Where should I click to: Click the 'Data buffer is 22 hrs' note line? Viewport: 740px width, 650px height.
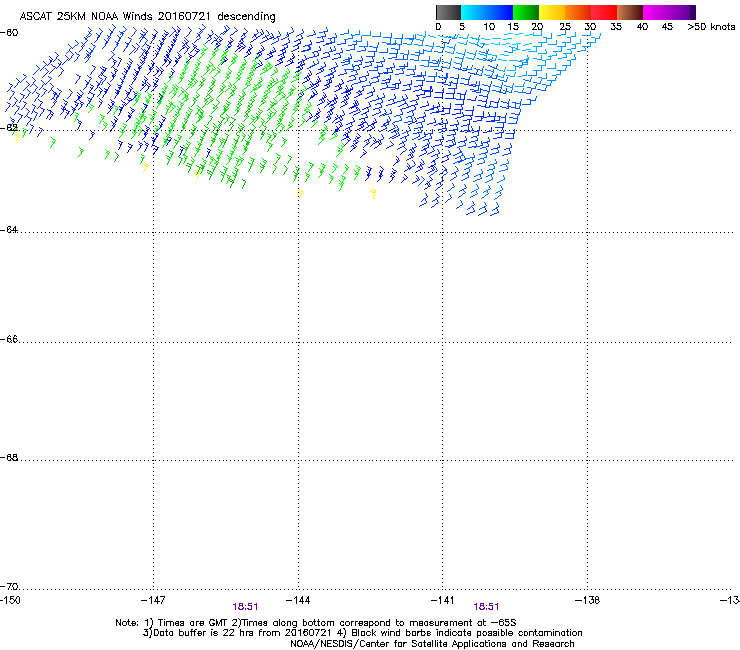(362, 633)
